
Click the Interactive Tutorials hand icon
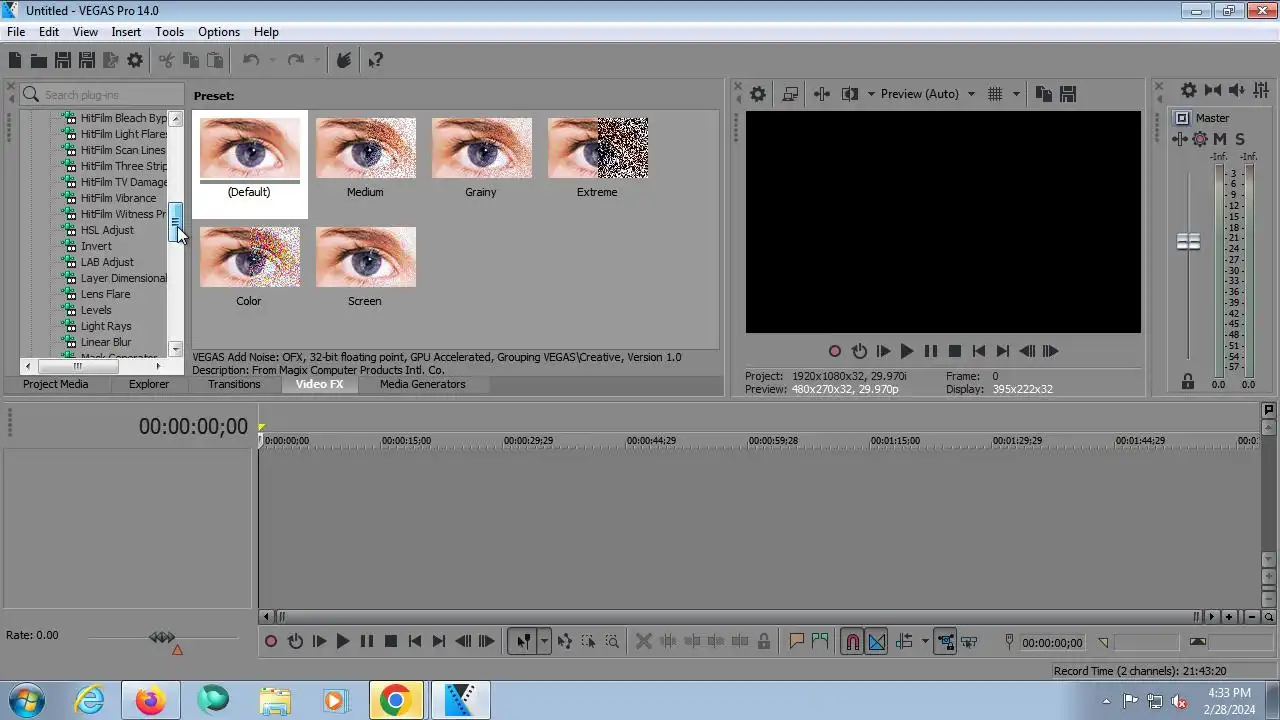point(343,61)
